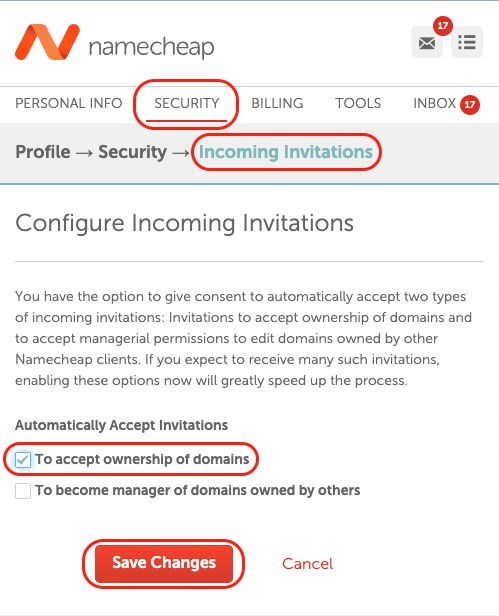This screenshot has height=616, width=499.
Task: Click the 'To become manager of domains' label text
Action: pyautogui.click(x=198, y=490)
